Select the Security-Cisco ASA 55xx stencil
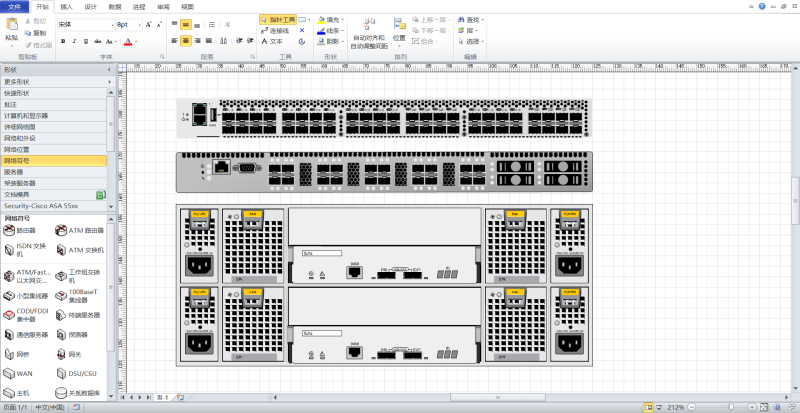Viewport: 800px width, 413px height. 54,206
